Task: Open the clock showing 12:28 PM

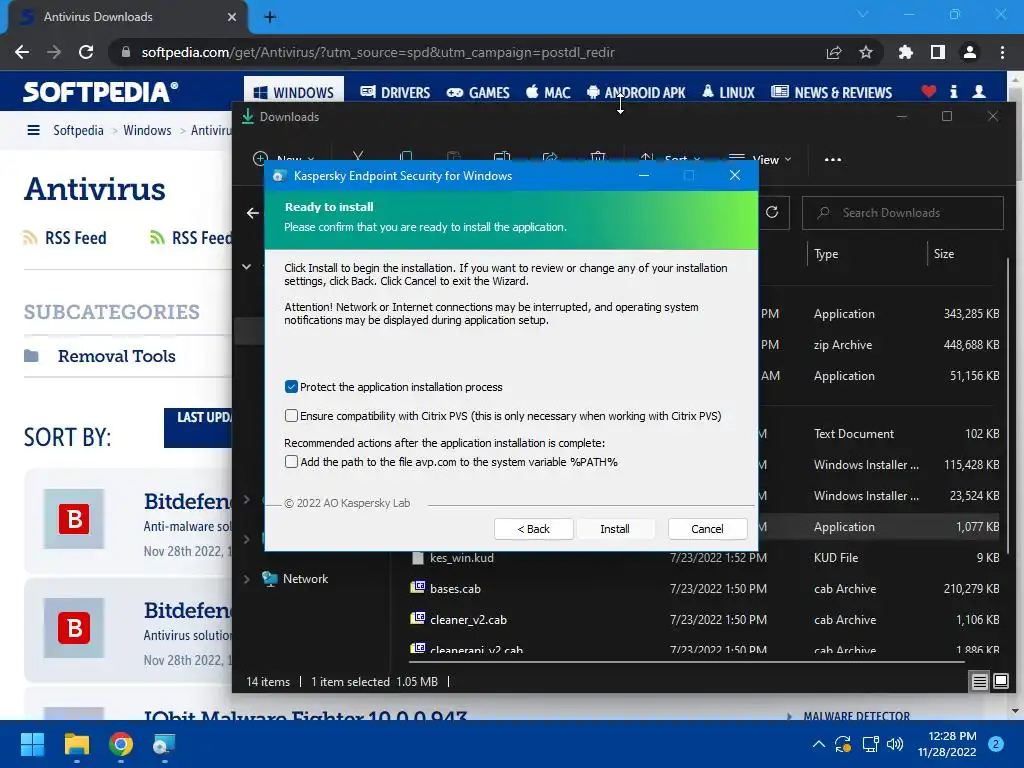Action: click(947, 744)
